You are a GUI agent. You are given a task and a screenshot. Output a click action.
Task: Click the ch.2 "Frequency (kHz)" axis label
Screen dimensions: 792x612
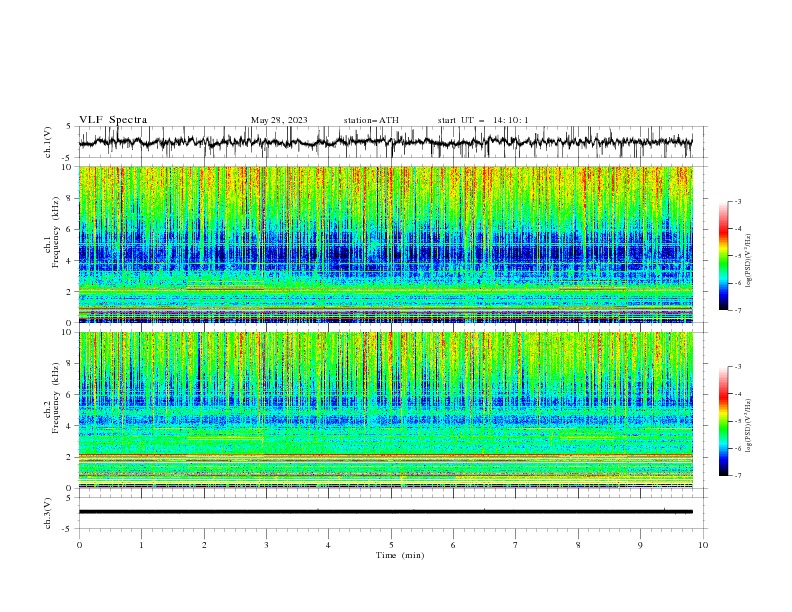pos(56,398)
